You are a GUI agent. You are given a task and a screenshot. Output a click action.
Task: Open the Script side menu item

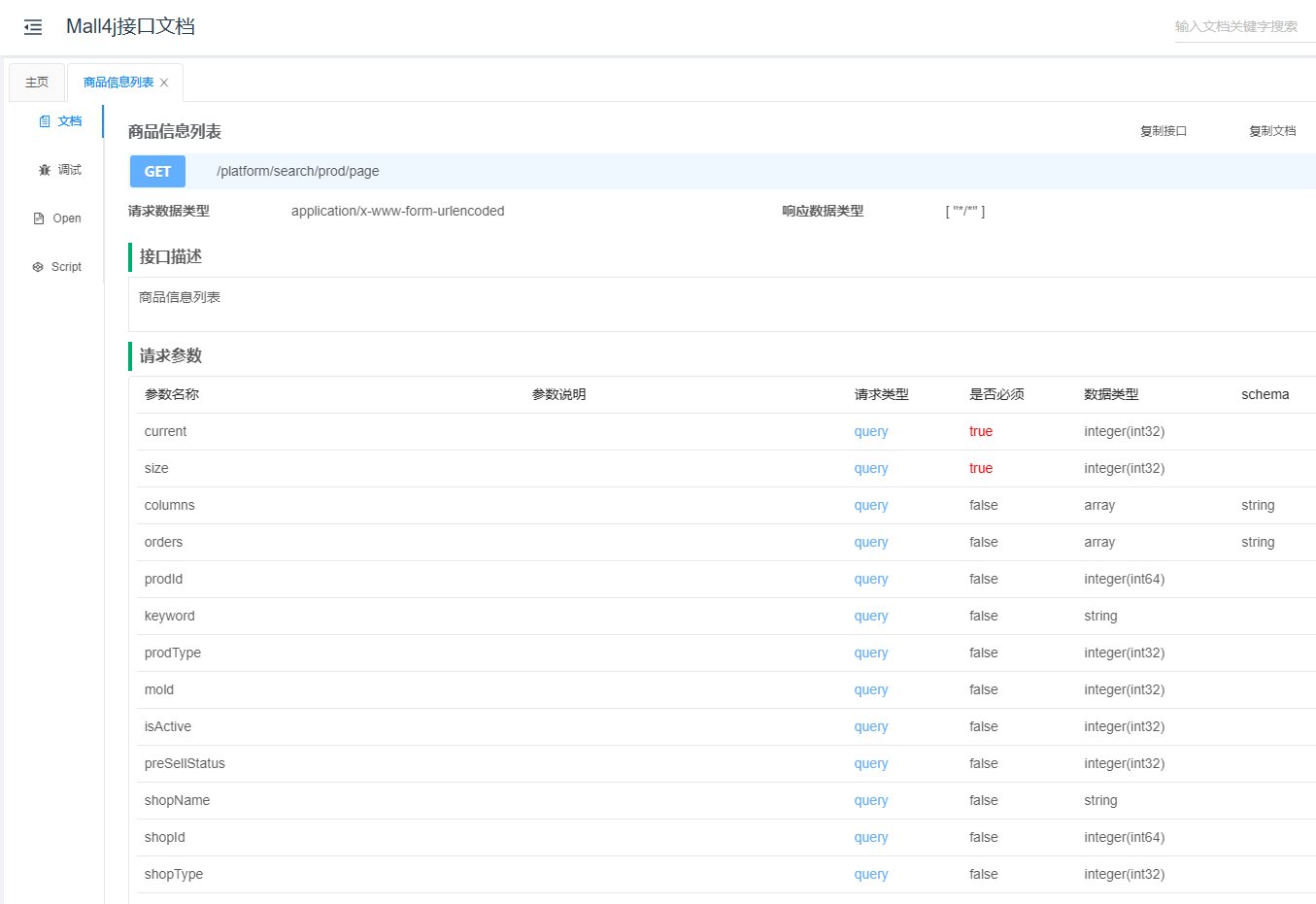(x=66, y=267)
